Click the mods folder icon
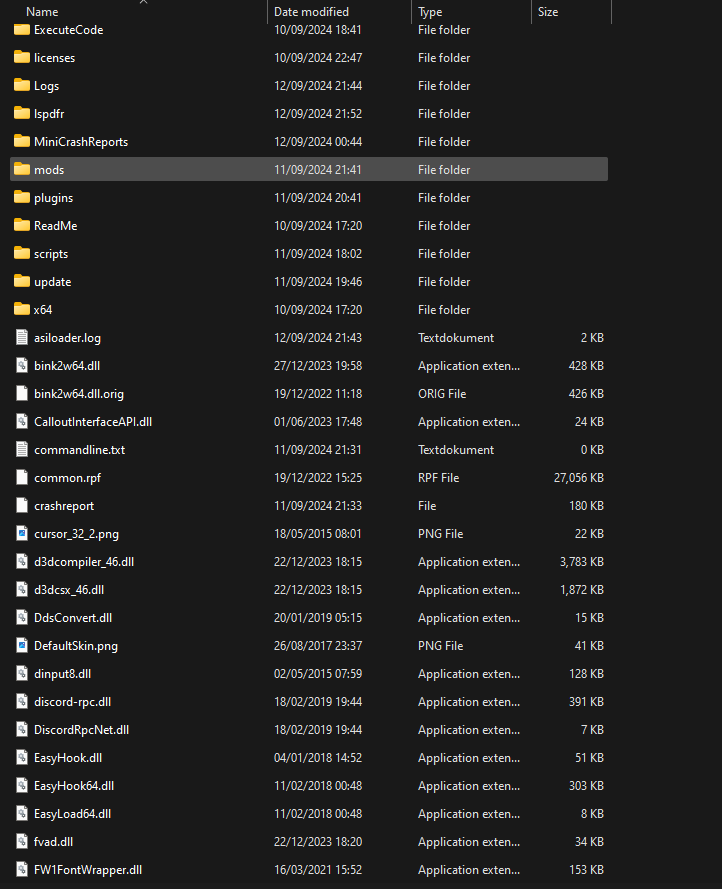 click(x=22, y=169)
